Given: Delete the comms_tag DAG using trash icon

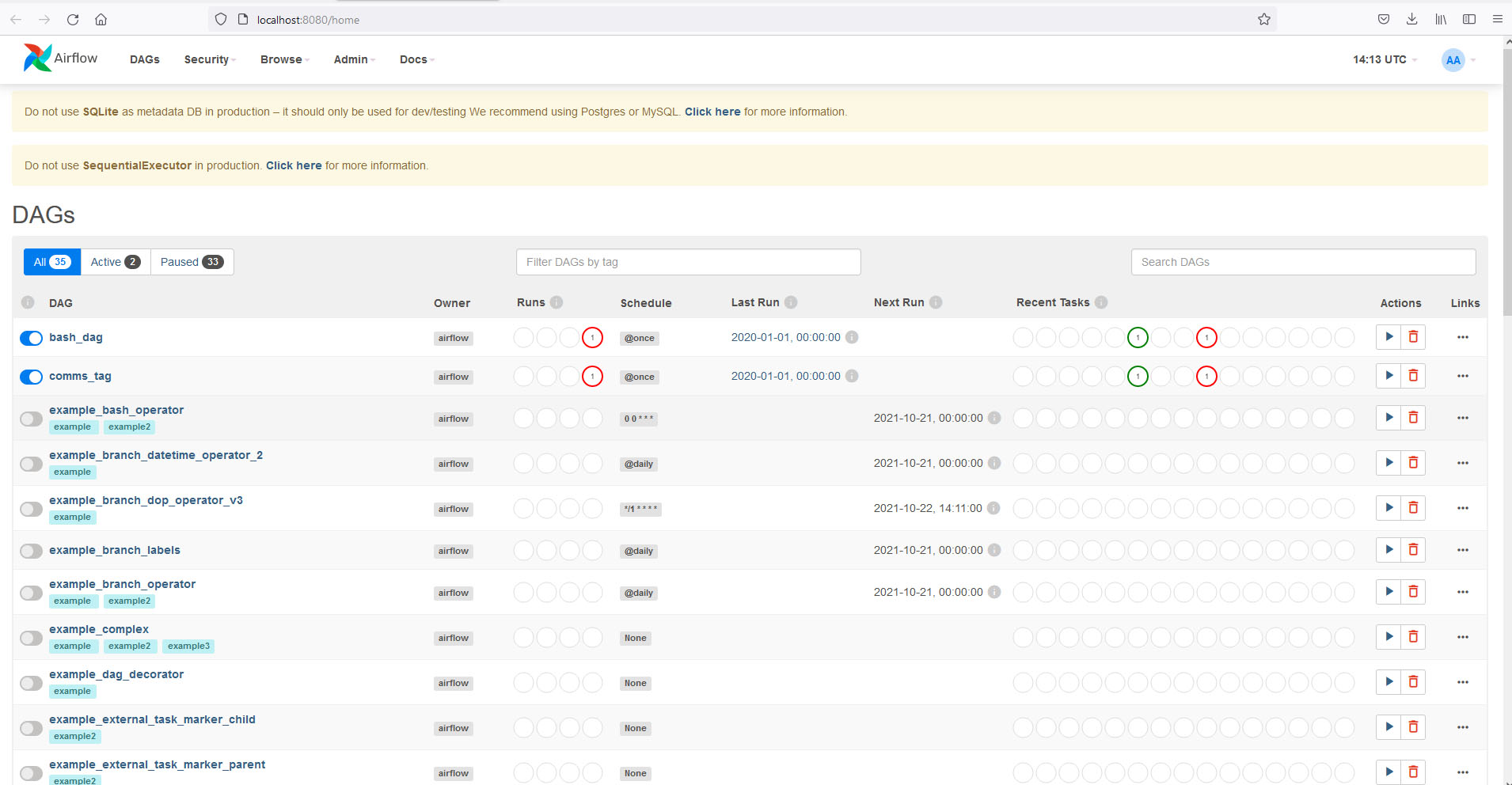Looking at the screenshot, I should [x=1413, y=376].
